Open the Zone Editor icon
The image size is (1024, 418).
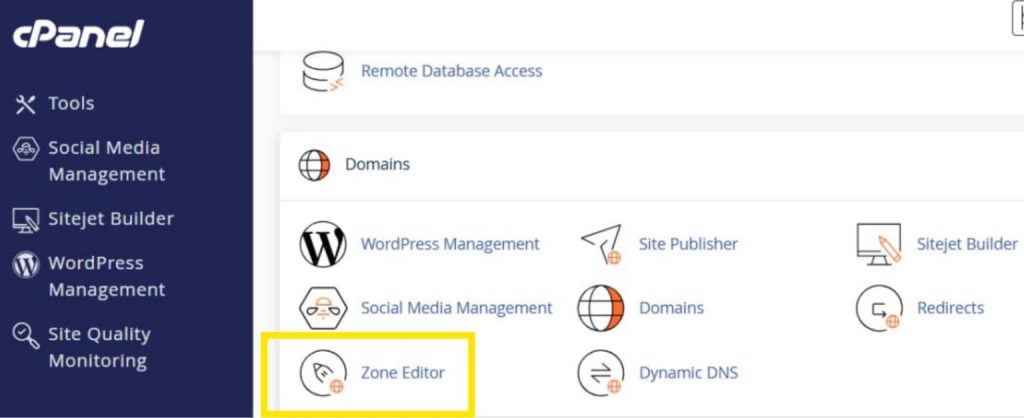point(323,373)
